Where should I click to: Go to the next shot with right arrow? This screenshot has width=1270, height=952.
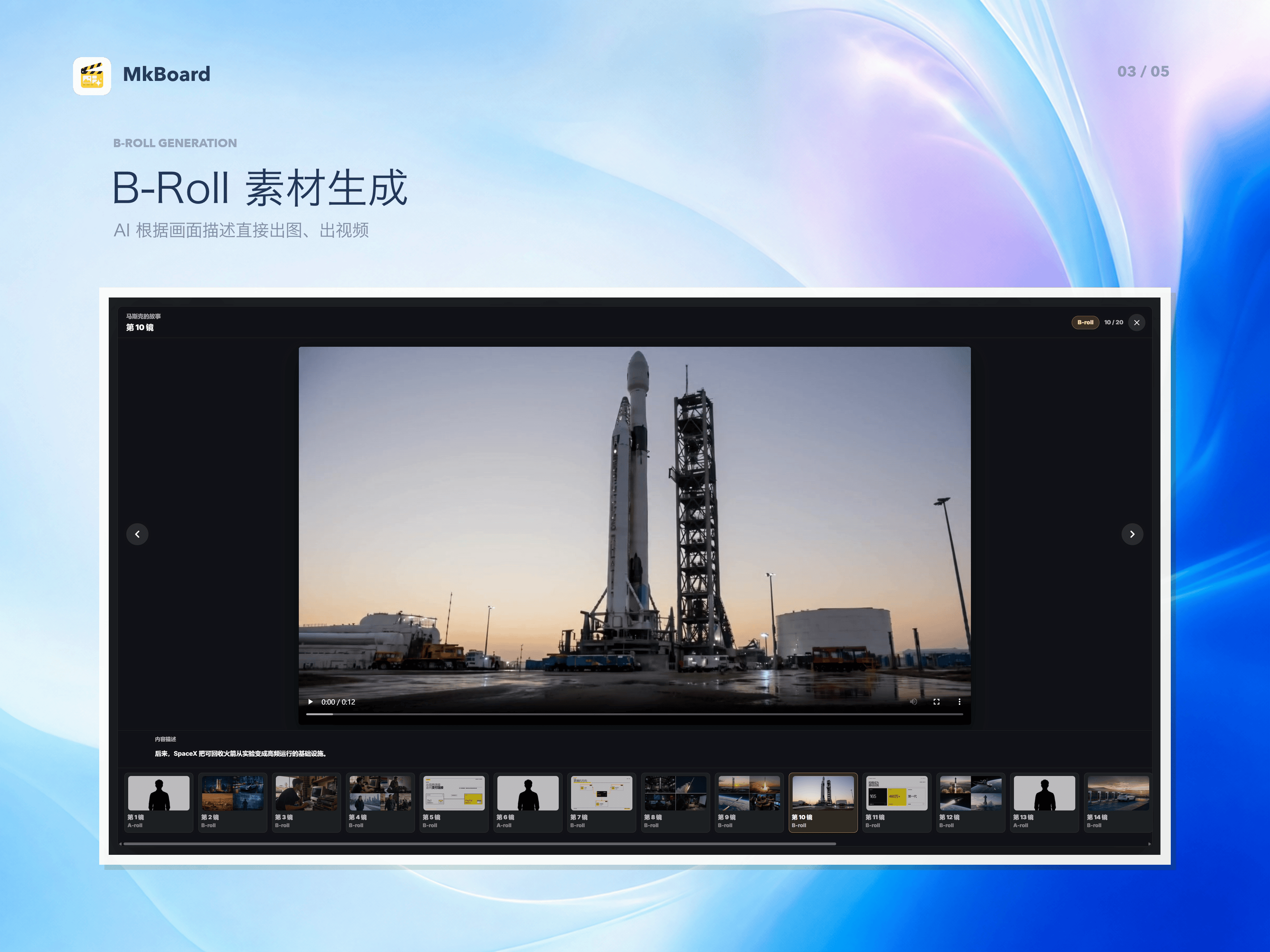[1132, 534]
